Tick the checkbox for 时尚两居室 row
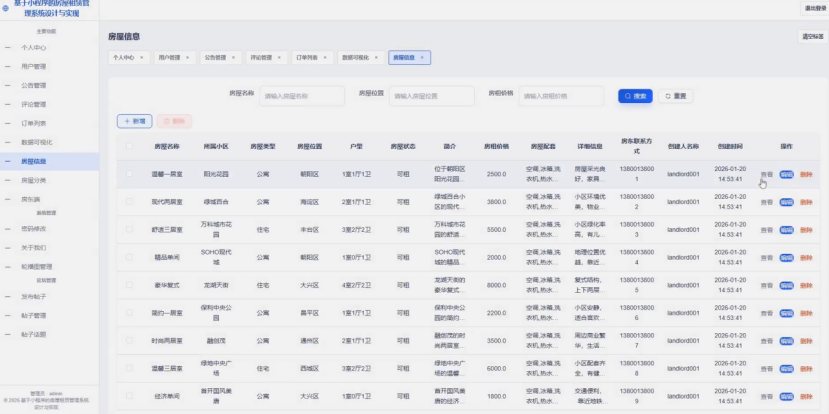This screenshot has width=829, height=414. 130,340
